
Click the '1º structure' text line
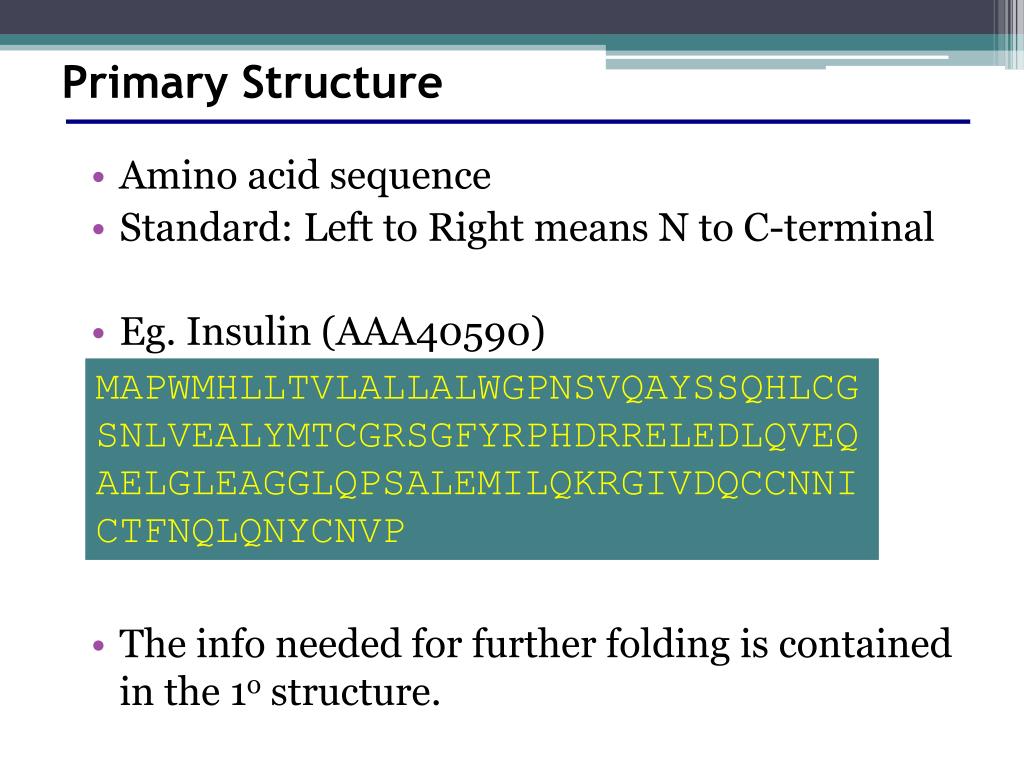[x=280, y=692]
